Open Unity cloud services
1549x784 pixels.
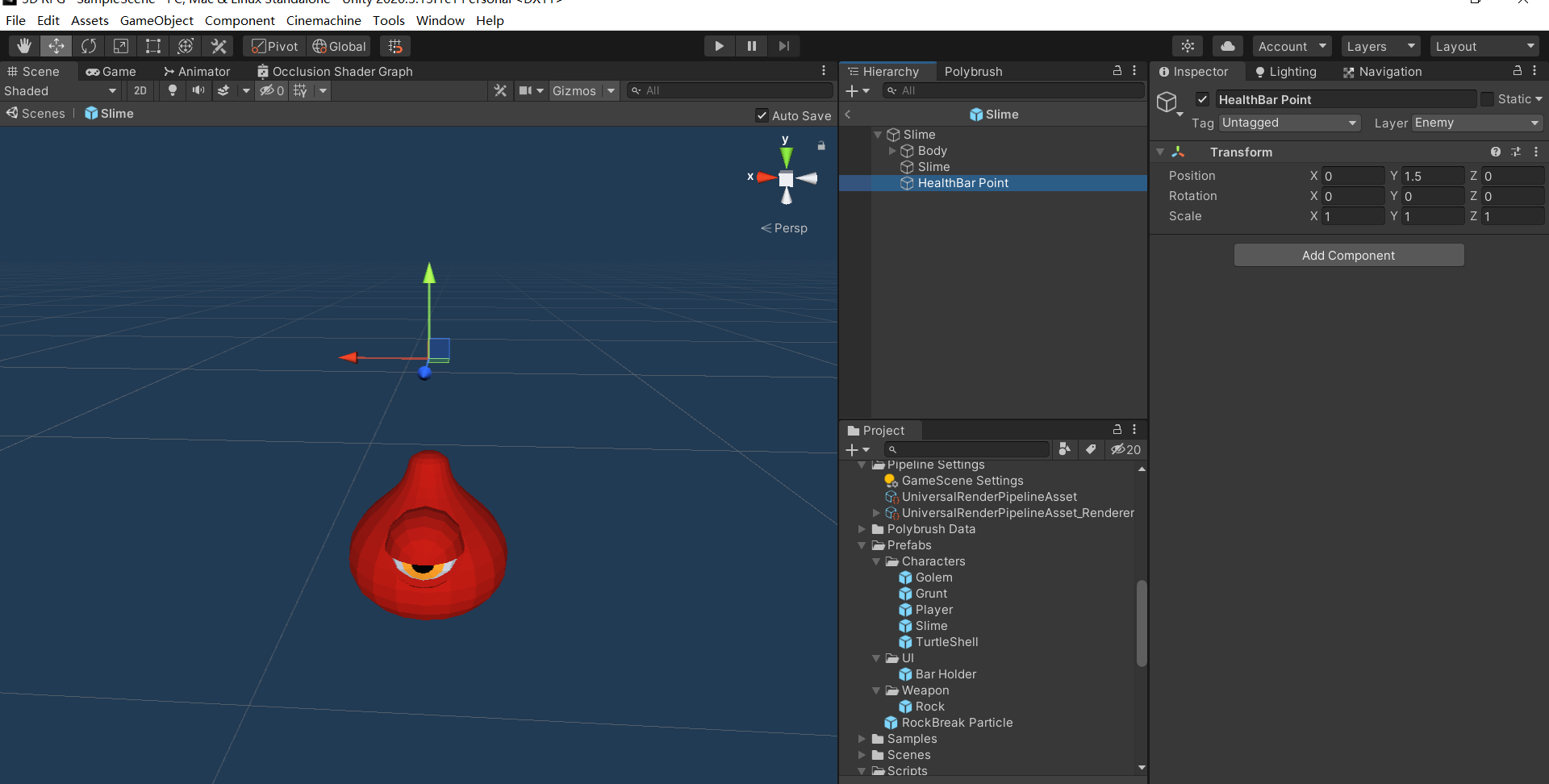1228,46
